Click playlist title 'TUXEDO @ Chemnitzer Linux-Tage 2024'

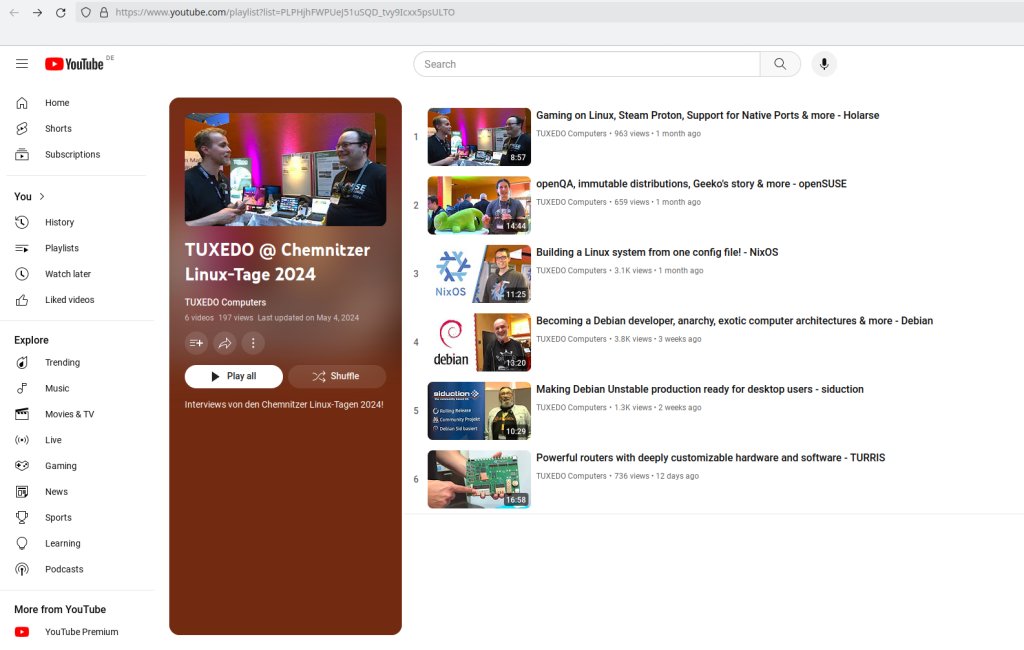(278, 262)
